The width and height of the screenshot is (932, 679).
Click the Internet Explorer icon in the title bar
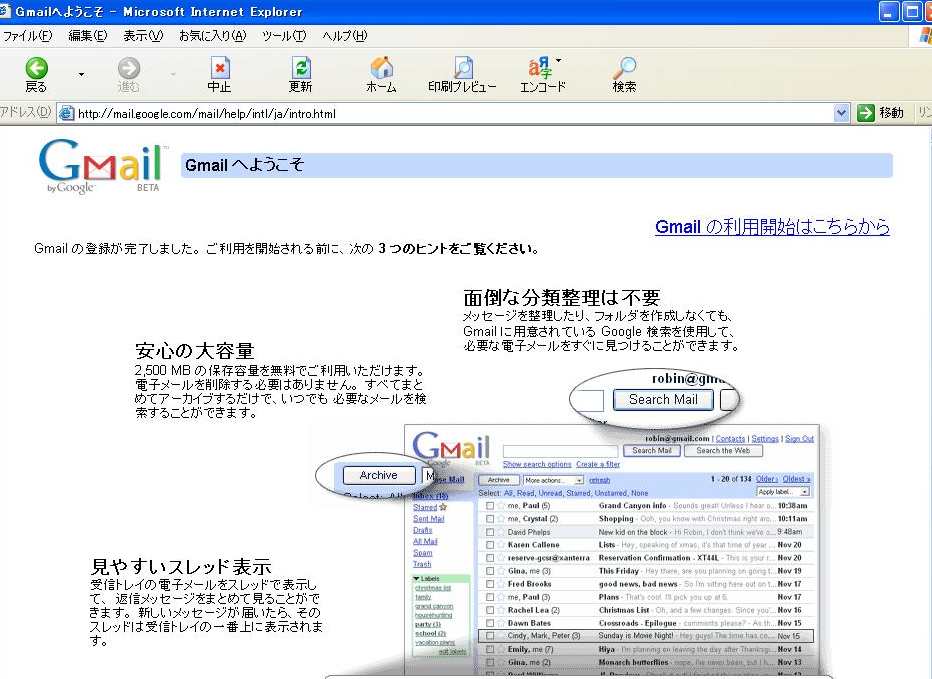tap(5, 11)
